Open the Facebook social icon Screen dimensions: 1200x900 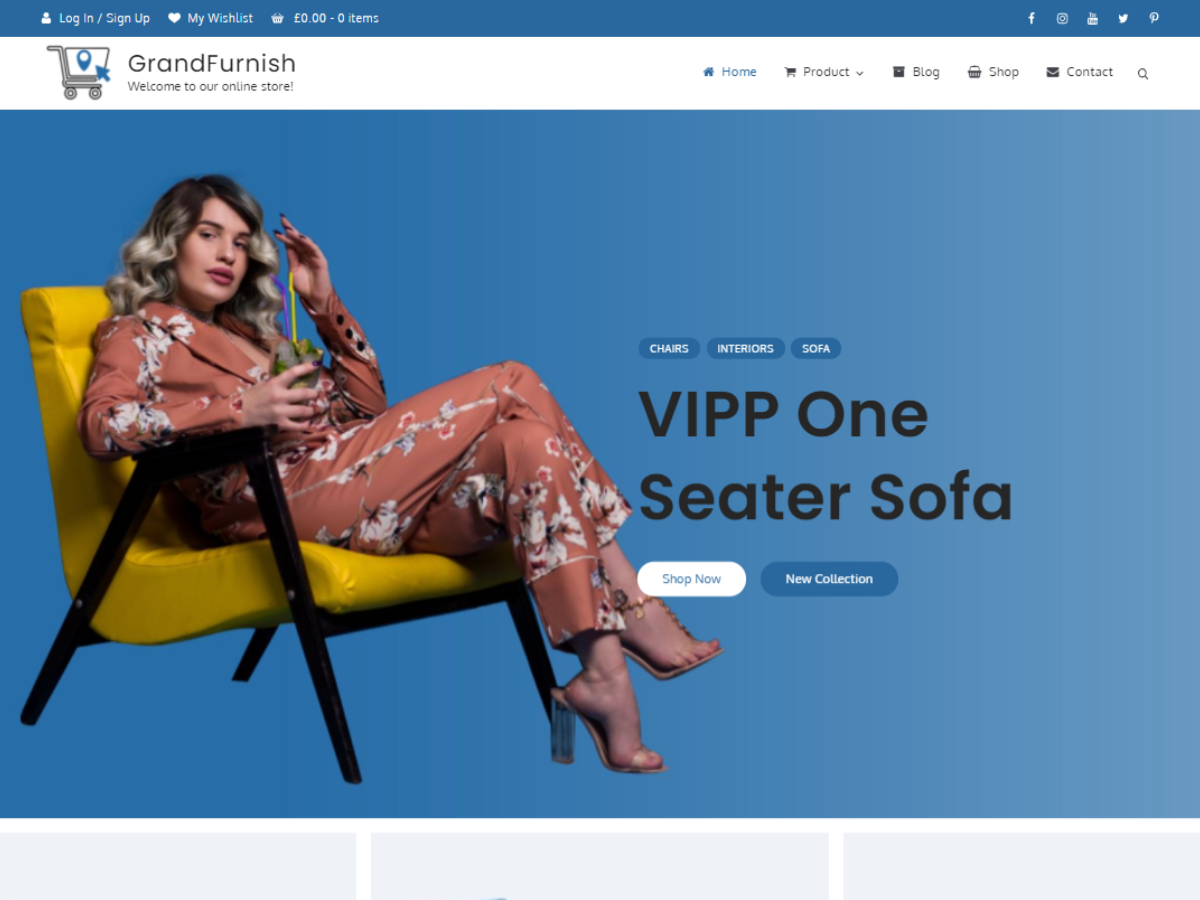[1031, 18]
